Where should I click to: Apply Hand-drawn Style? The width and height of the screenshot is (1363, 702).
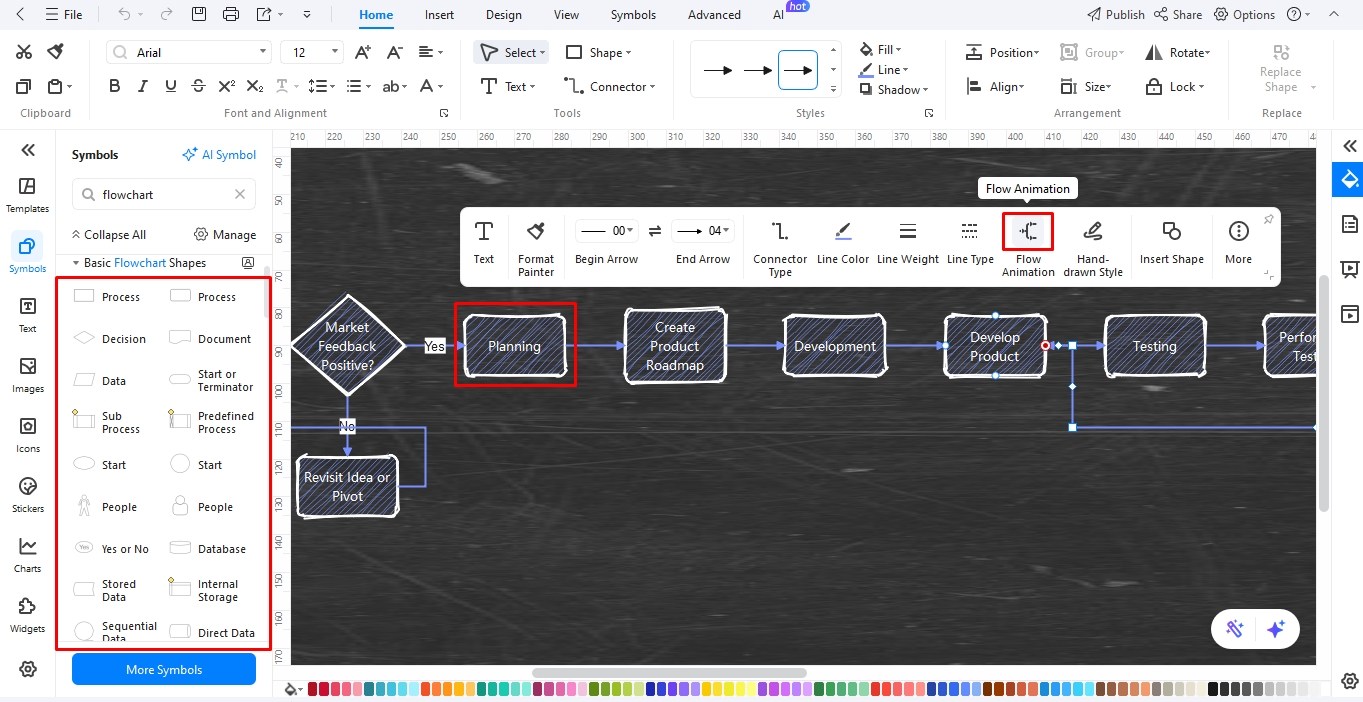tap(1093, 246)
